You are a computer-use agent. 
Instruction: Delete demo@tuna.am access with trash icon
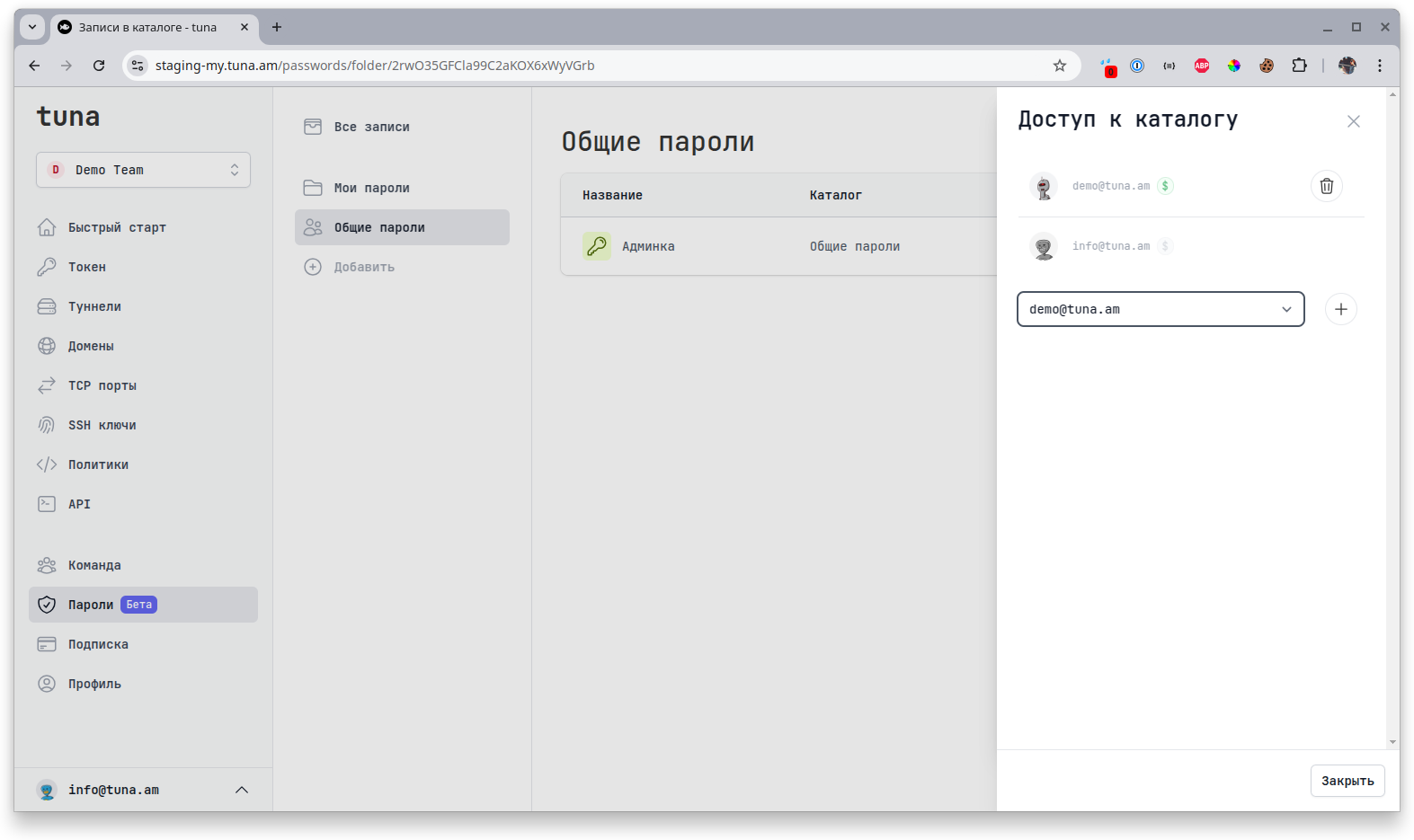(x=1326, y=186)
